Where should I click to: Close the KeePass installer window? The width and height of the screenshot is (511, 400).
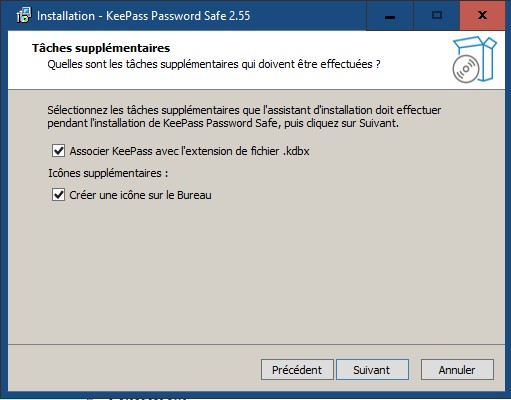point(482,15)
